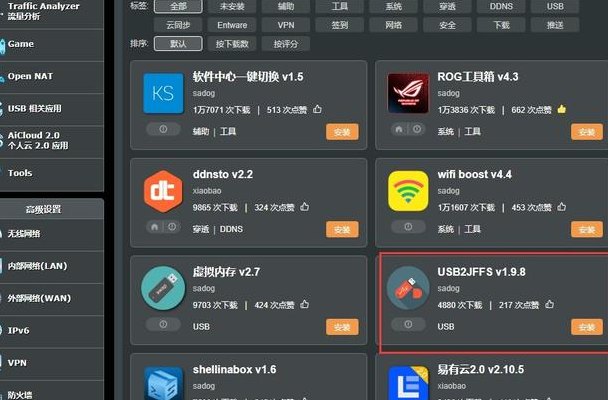The image size is (608, 400).
Task: Select the 未安装 tag filter
Action: tap(232, 6)
